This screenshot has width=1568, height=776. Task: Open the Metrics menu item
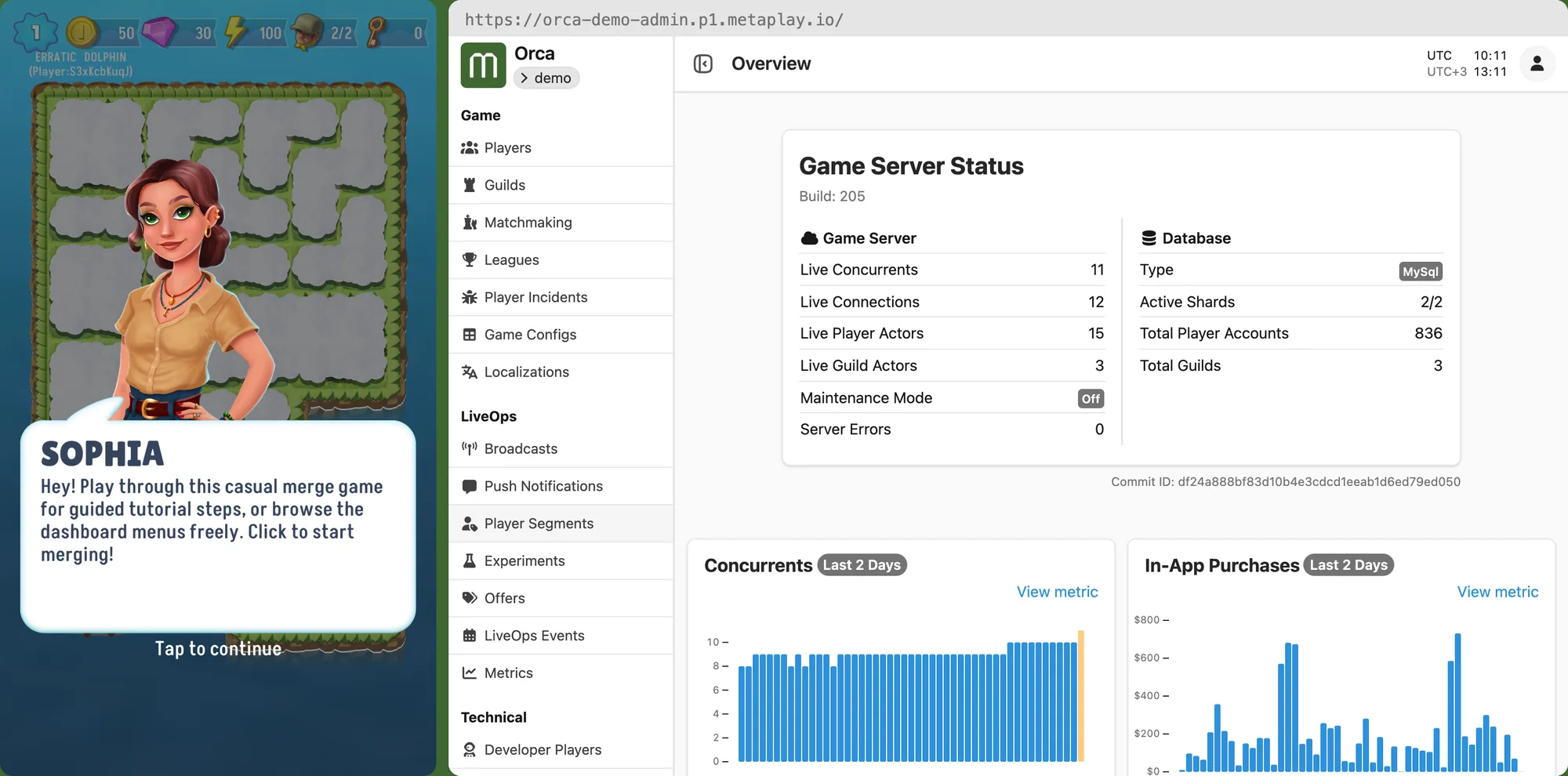[561, 673]
